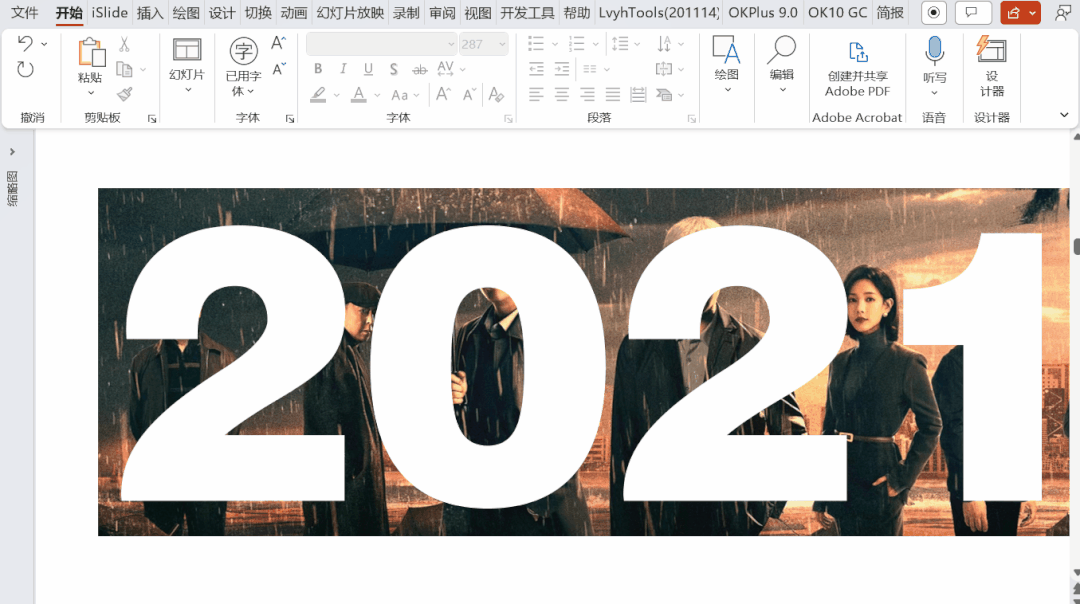Click the bullets list icon
The width and height of the screenshot is (1080, 604).
pos(536,44)
